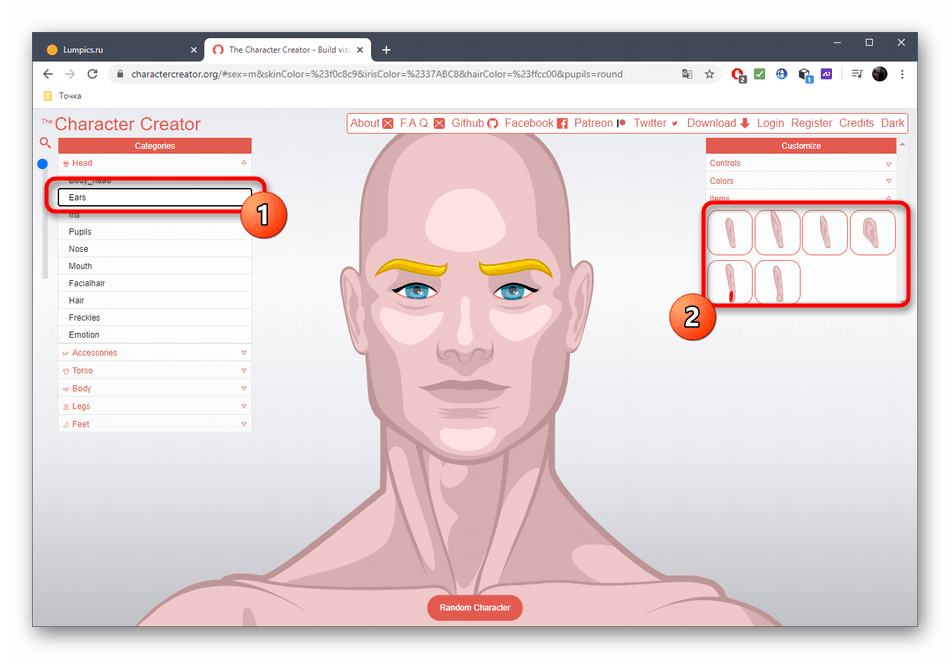Click the Github link with octocat icon
This screenshot has height=659, width=950.
tap(474, 123)
